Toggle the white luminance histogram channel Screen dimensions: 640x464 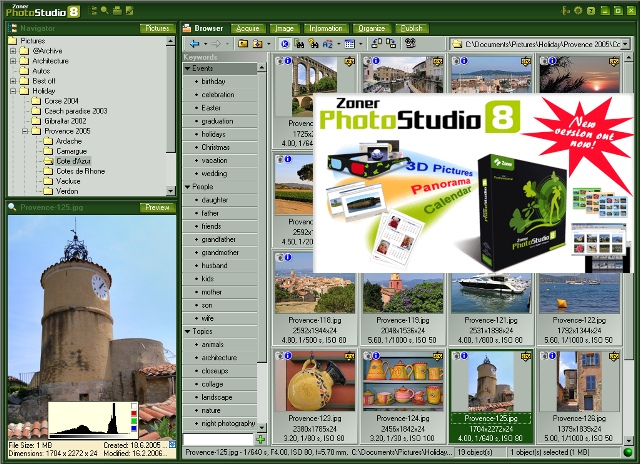pos(134,406)
